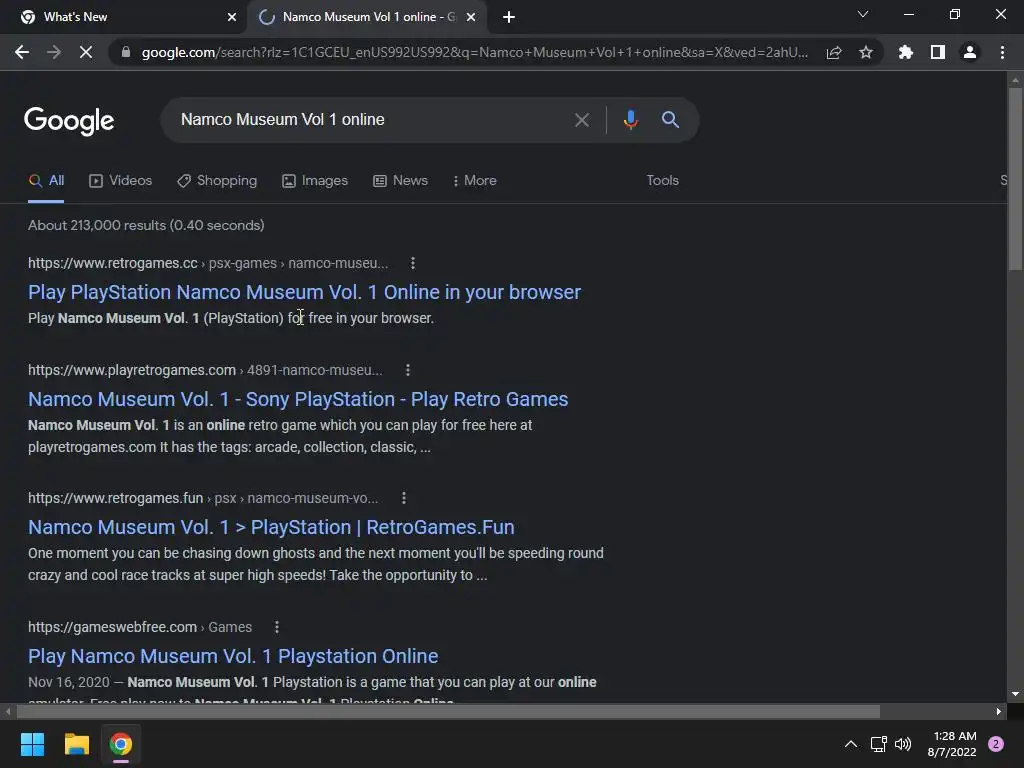Open options for the retrogames.fun result
Screen dimensions: 1024x768
404,498
